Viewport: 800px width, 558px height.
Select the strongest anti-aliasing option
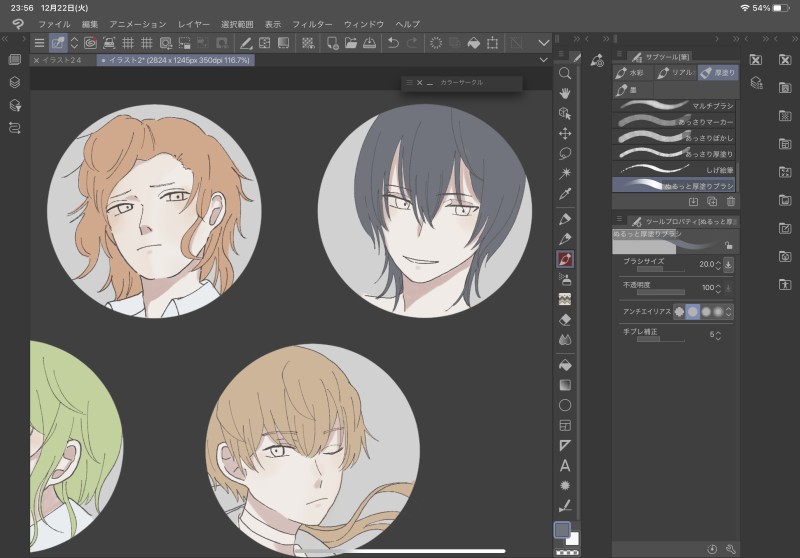pos(718,311)
